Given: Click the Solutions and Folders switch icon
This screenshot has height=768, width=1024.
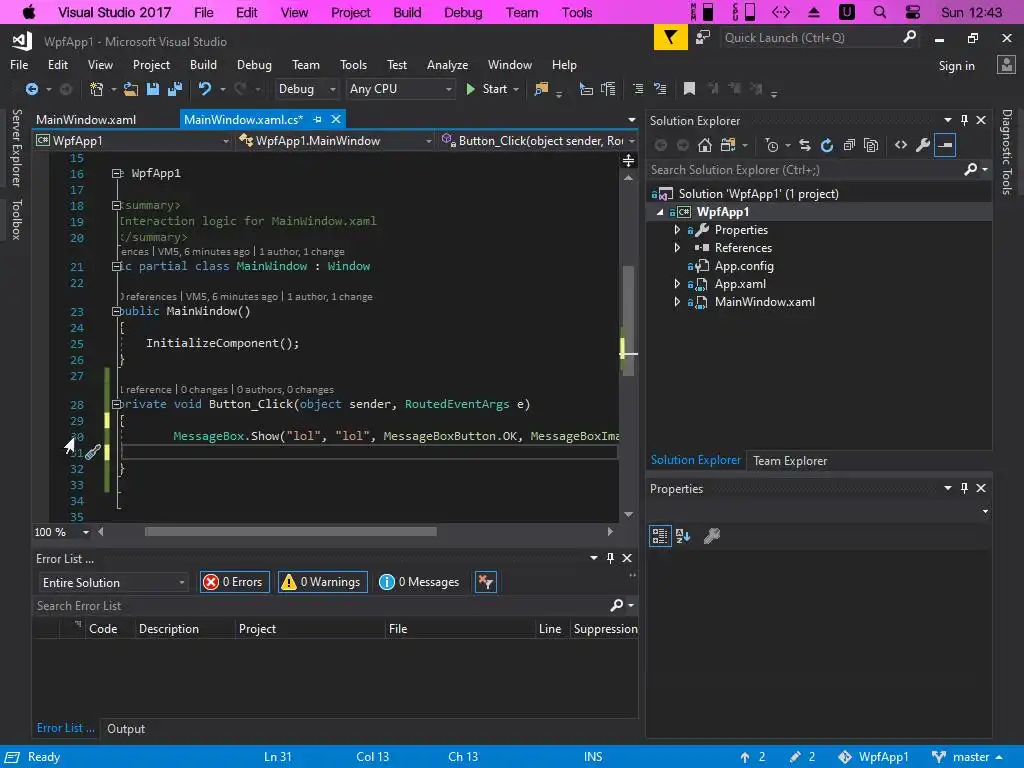Looking at the screenshot, I should click(728, 145).
